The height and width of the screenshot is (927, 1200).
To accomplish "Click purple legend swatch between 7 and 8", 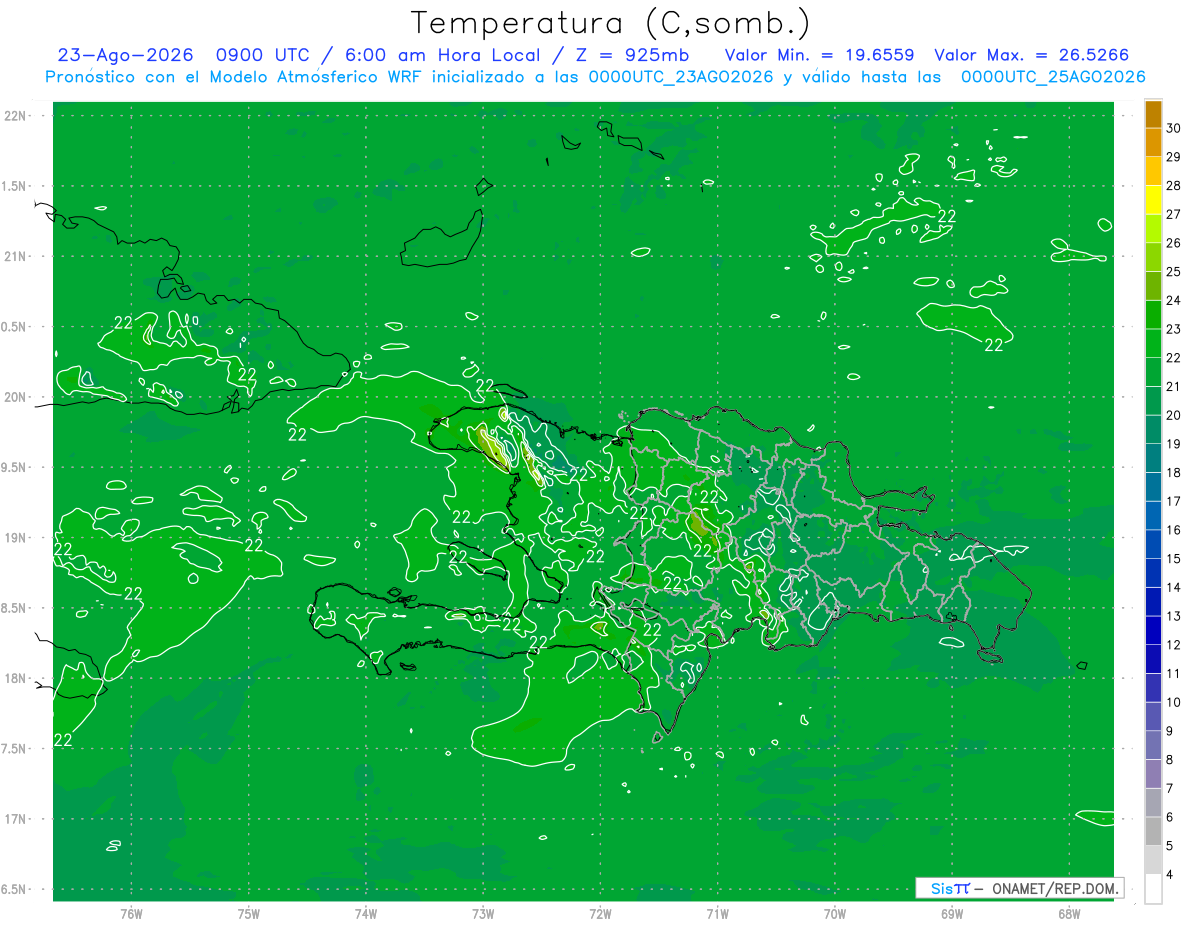I will (1153, 774).
